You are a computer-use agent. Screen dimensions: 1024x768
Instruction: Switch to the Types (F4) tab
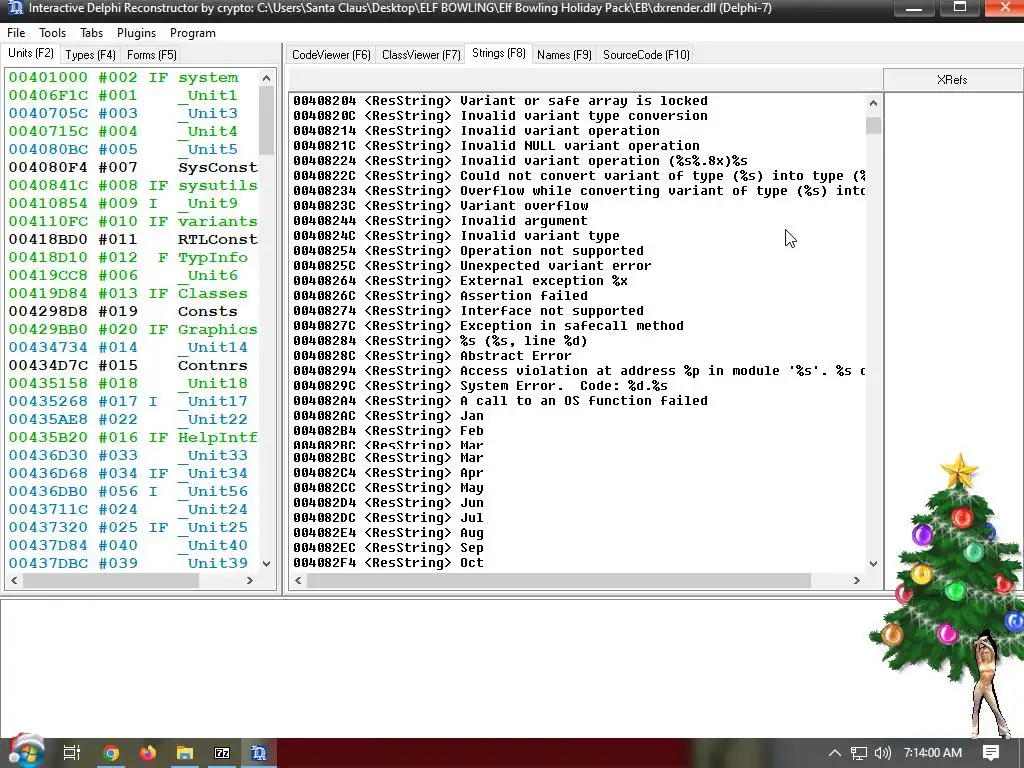pyautogui.click(x=90, y=55)
